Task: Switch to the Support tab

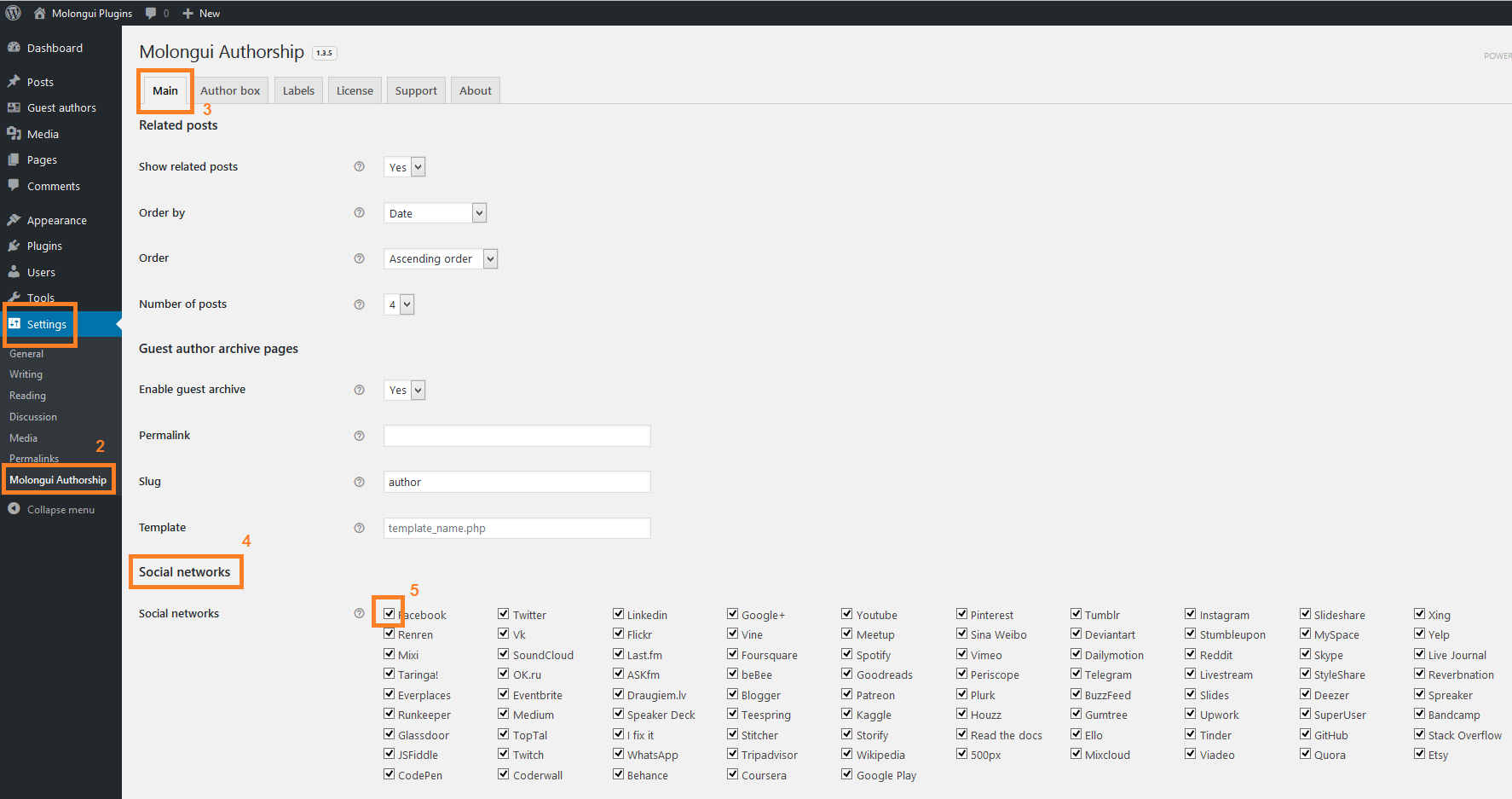Action: tap(416, 90)
